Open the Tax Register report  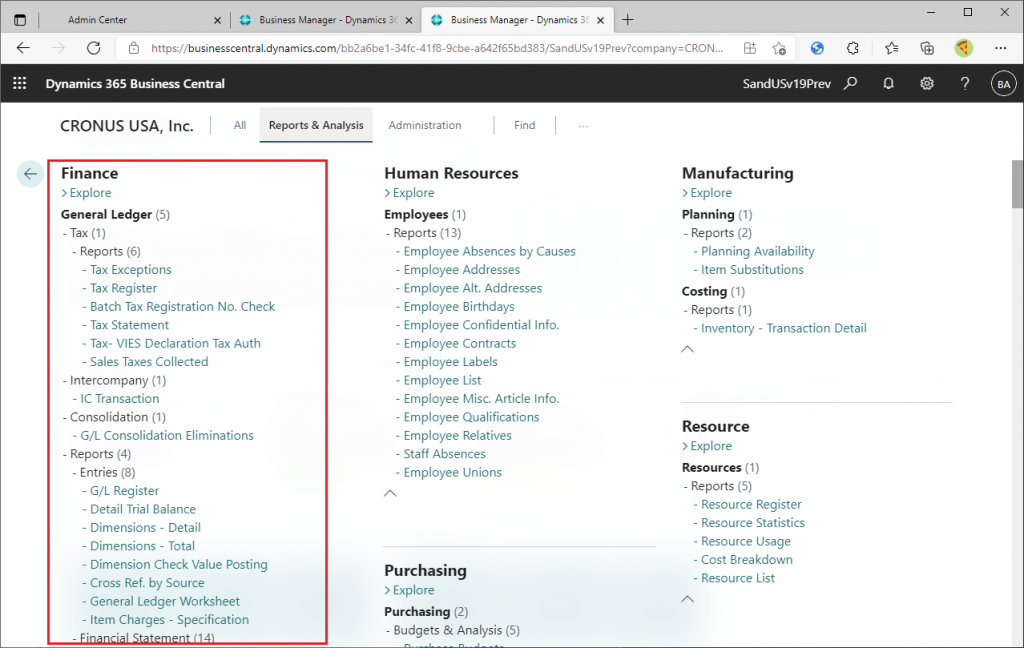click(x=123, y=288)
